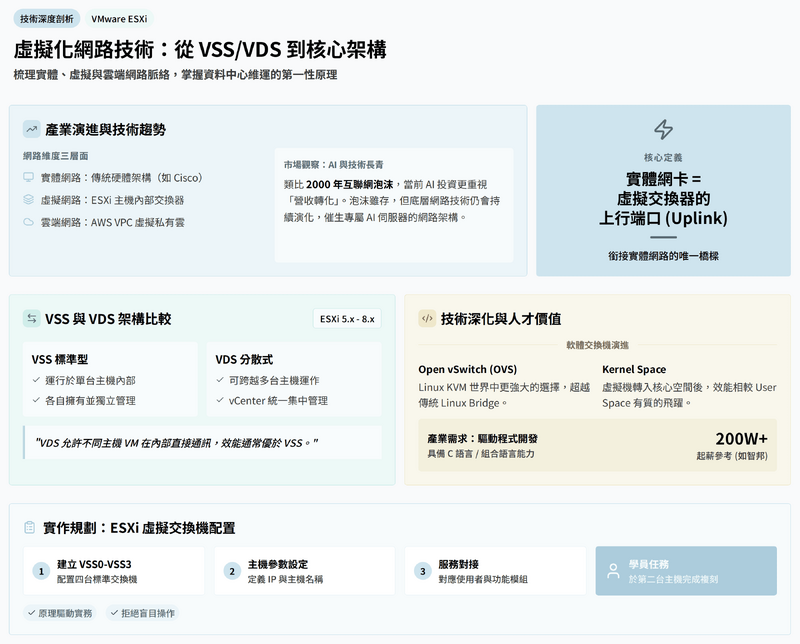800x644 pixels.
Task: Open step 1 建立 VSS0-VSS3 card
Action: 113,571
